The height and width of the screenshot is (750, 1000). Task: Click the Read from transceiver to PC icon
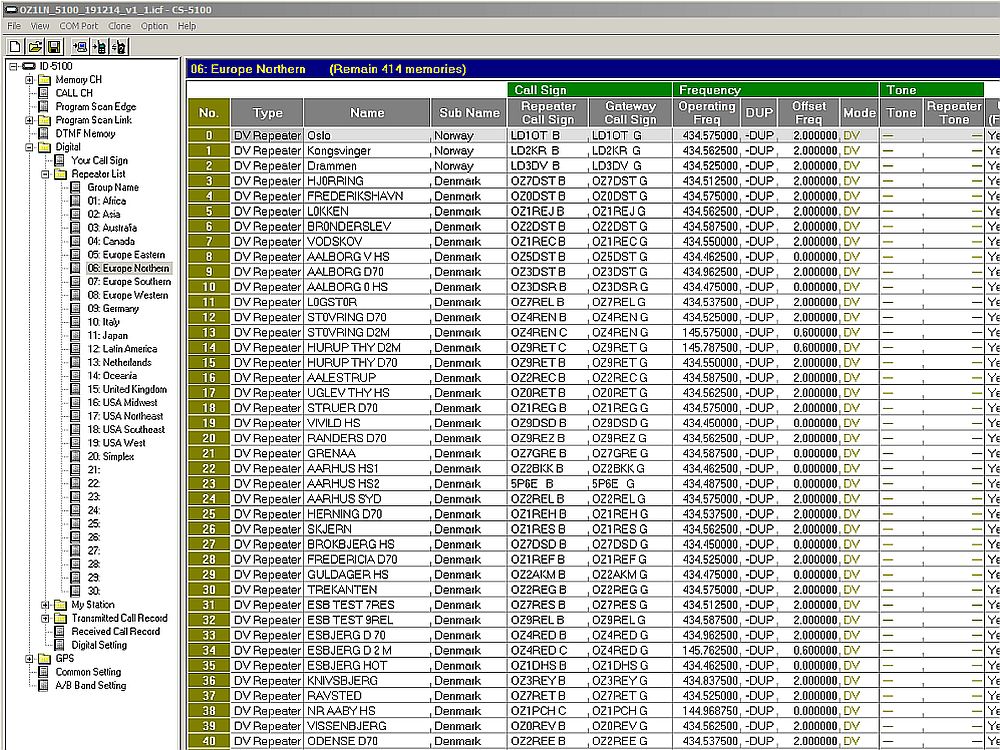(80, 47)
